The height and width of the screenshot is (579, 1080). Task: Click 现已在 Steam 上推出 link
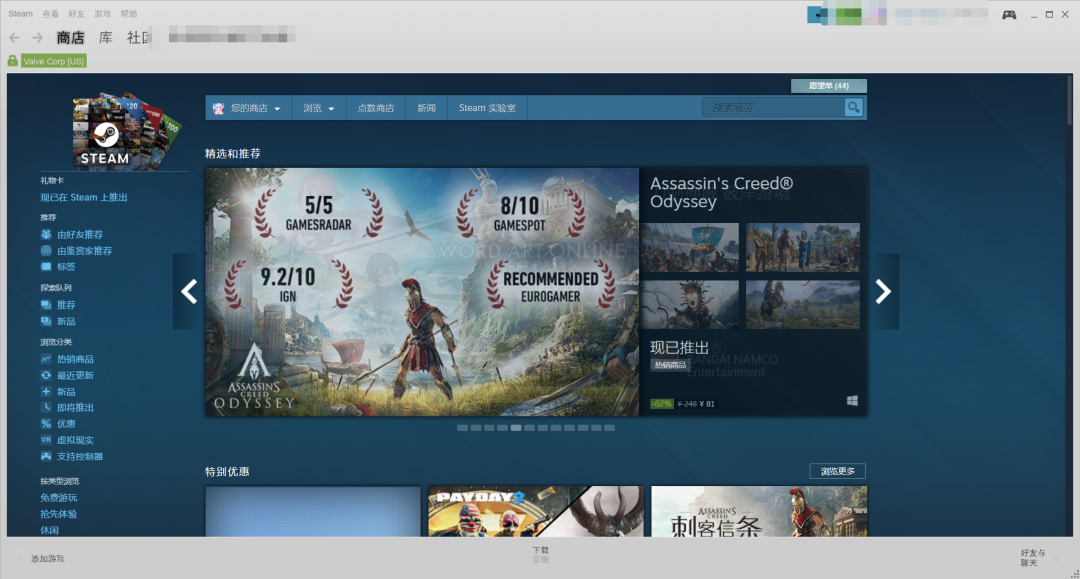(x=84, y=198)
